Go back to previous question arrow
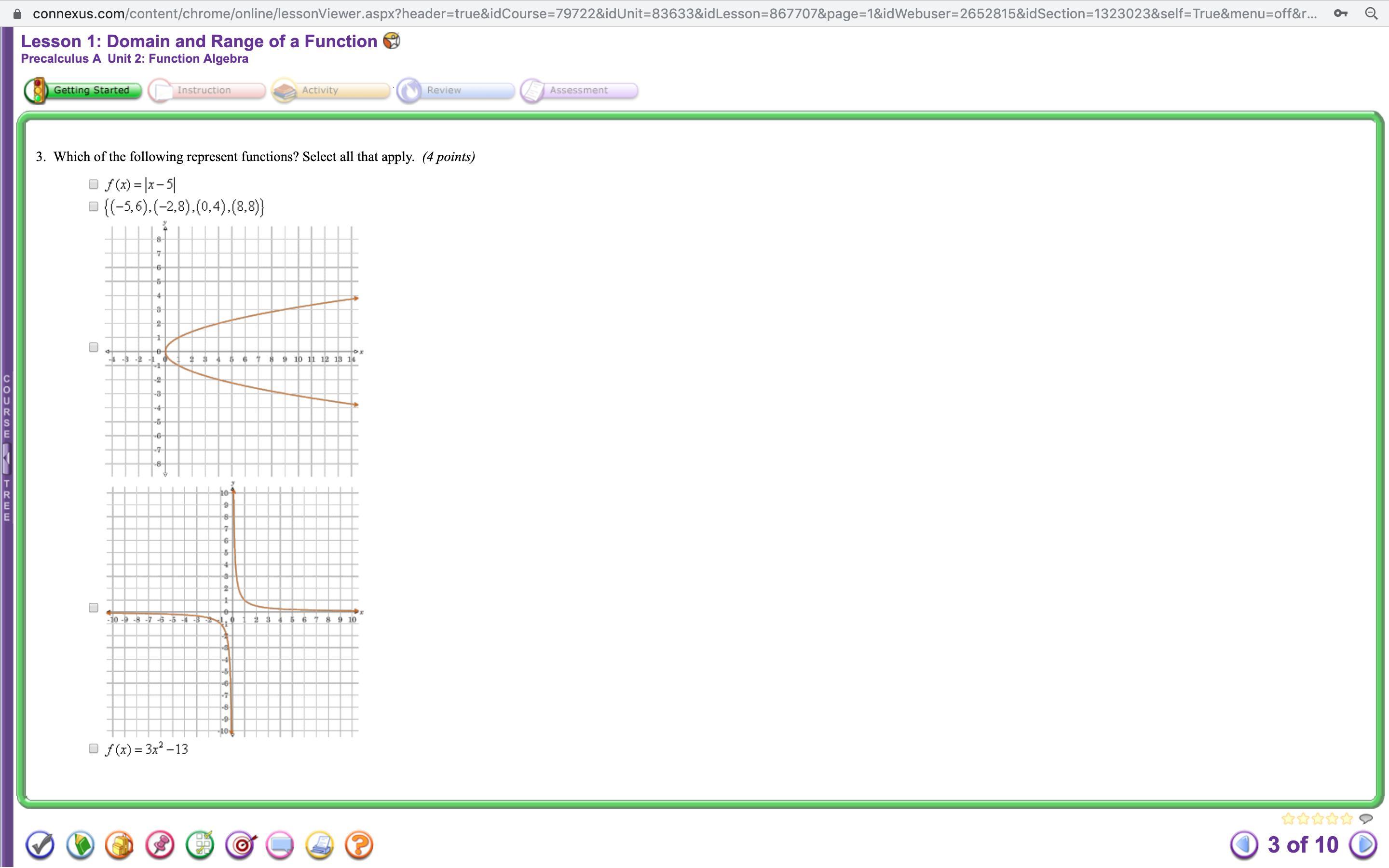 (1244, 844)
